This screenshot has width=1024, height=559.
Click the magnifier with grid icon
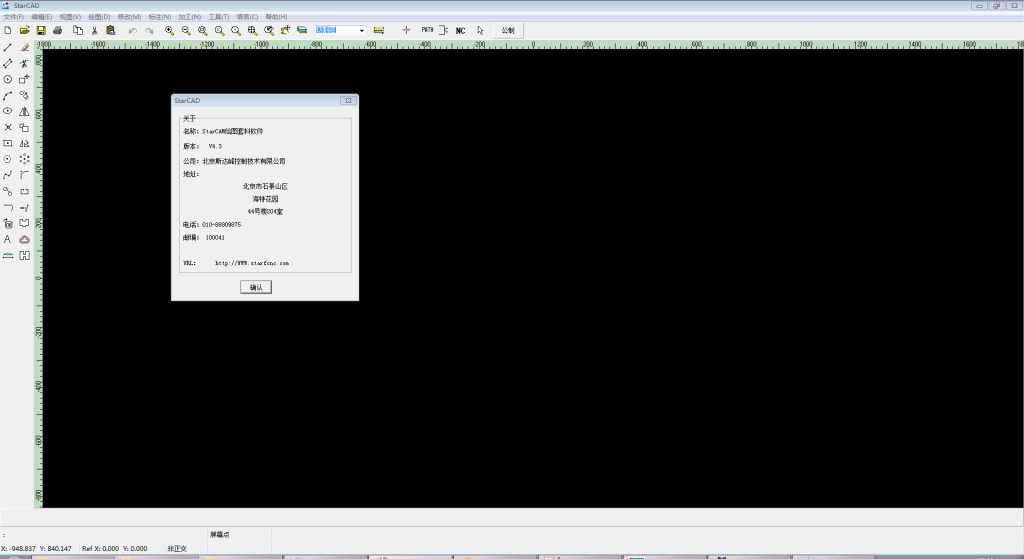252,30
